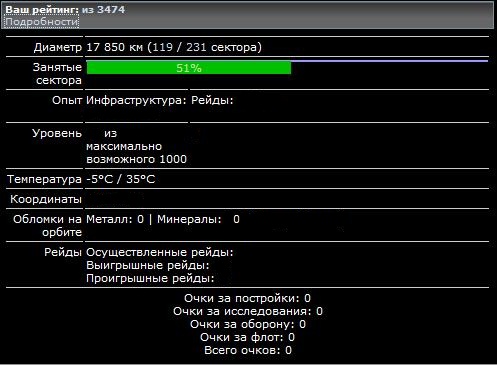Select the 'Температура' label

(44, 179)
